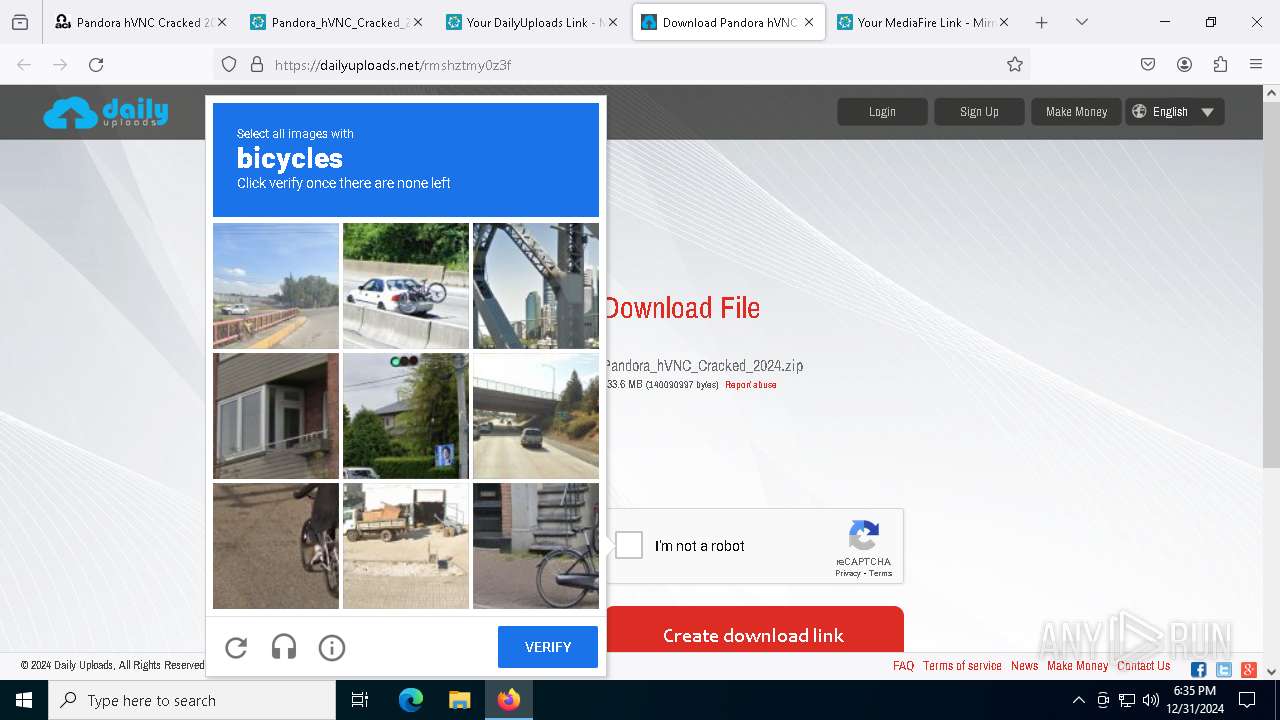This screenshot has width=1280, height=720.
Task: Open File Explorer from taskbar
Action: pyautogui.click(x=459, y=700)
